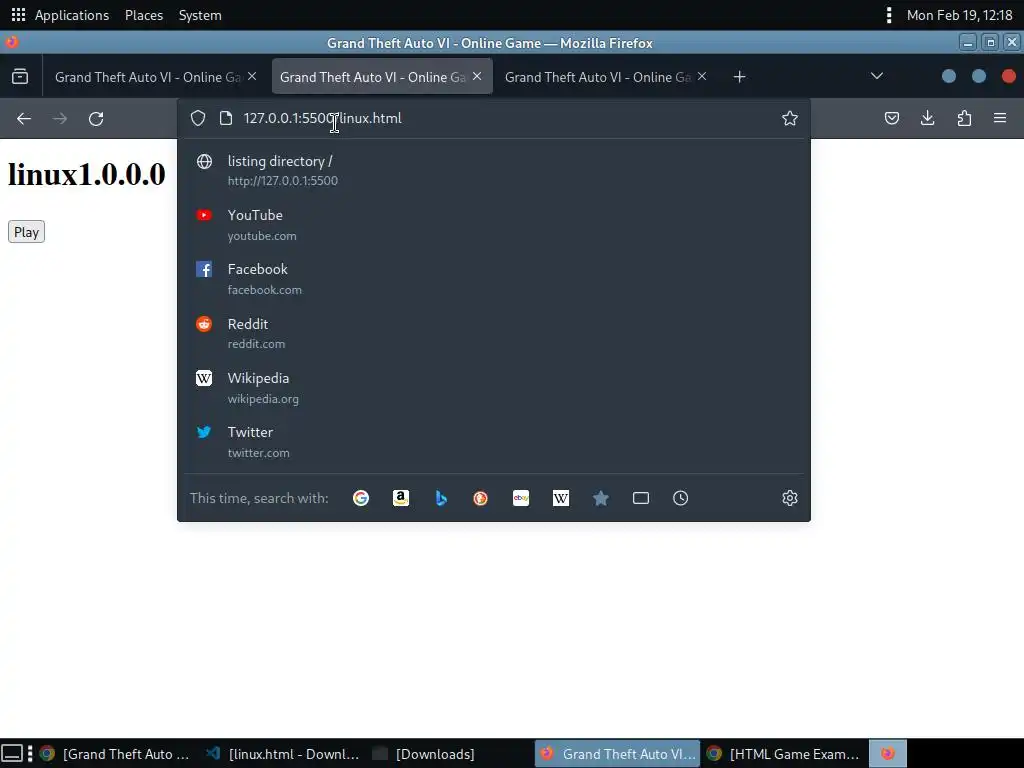1024x768 pixels.
Task: Close the third Grand Theft Auto tab
Action: click(702, 76)
